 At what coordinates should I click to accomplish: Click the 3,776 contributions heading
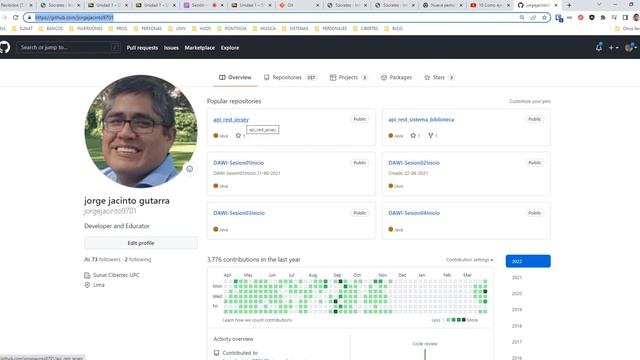(253, 260)
